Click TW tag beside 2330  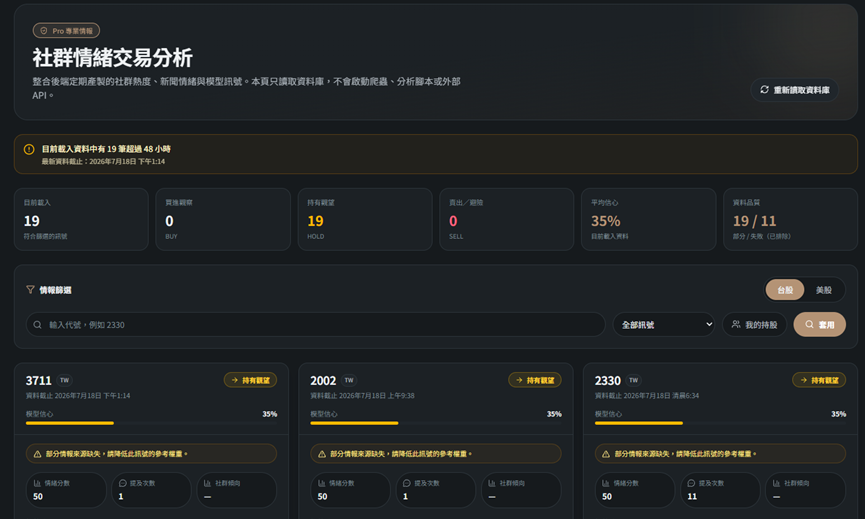(x=634, y=380)
